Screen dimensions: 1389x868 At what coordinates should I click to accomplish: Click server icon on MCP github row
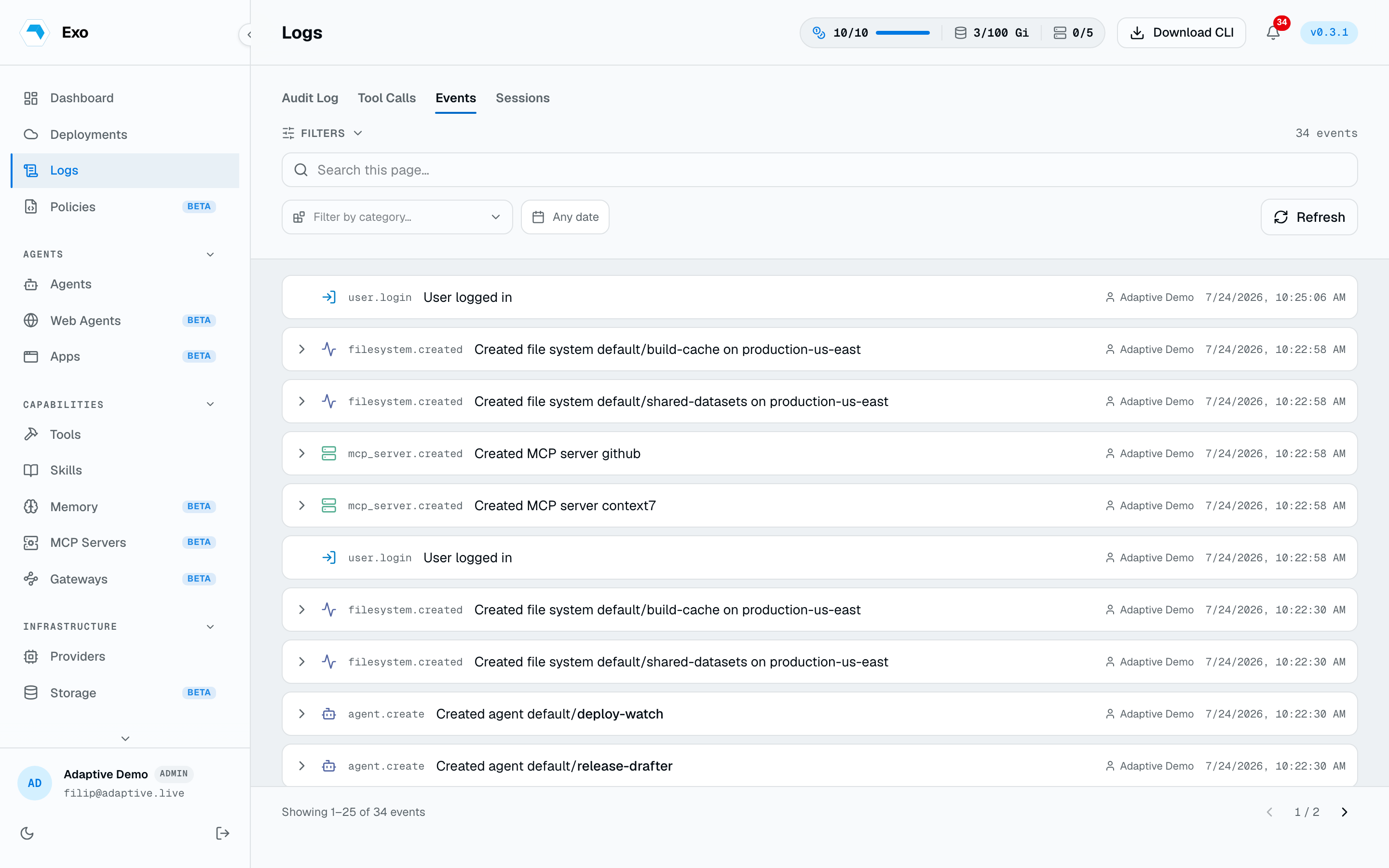pos(329,453)
